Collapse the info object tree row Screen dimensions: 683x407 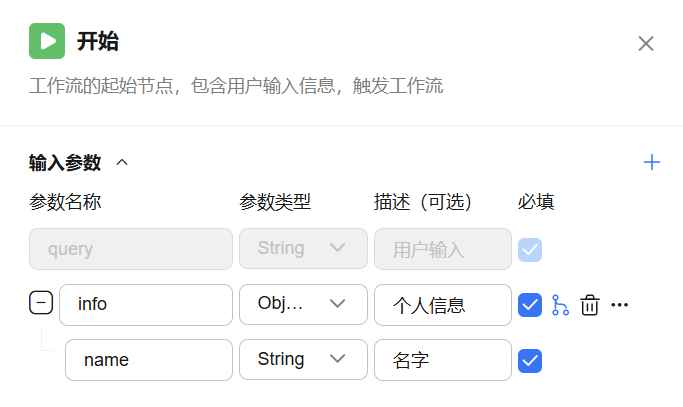pos(40,303)
